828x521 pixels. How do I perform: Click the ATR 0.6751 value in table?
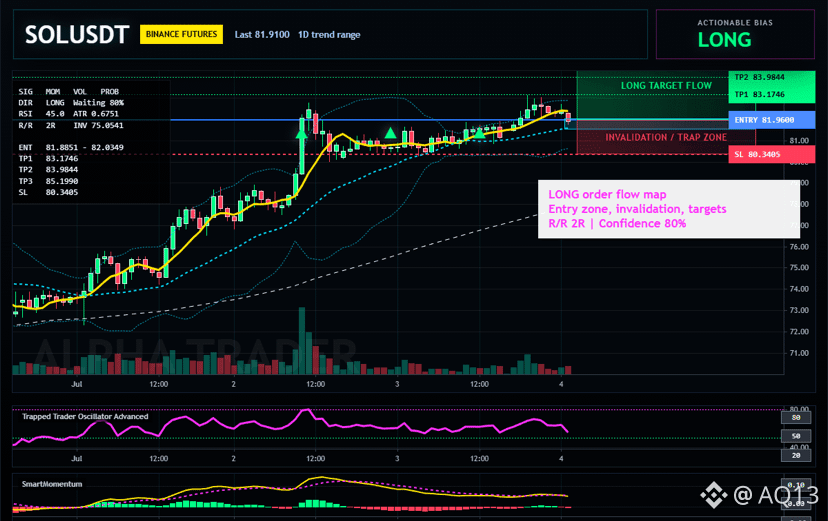pyautogui.click(x=96, y=113)
